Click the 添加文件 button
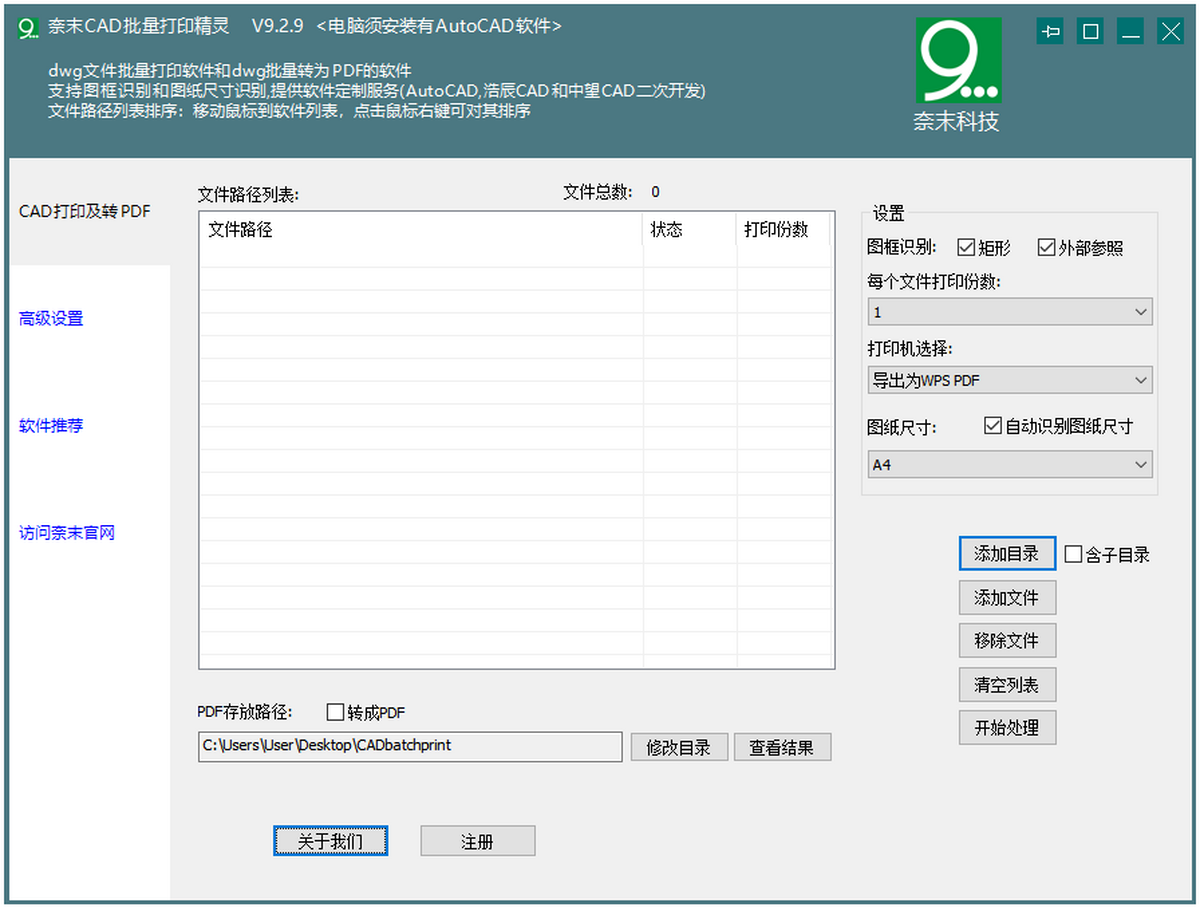The width and height of the screenshot is (1200, 907). [x=1007, y=598]
